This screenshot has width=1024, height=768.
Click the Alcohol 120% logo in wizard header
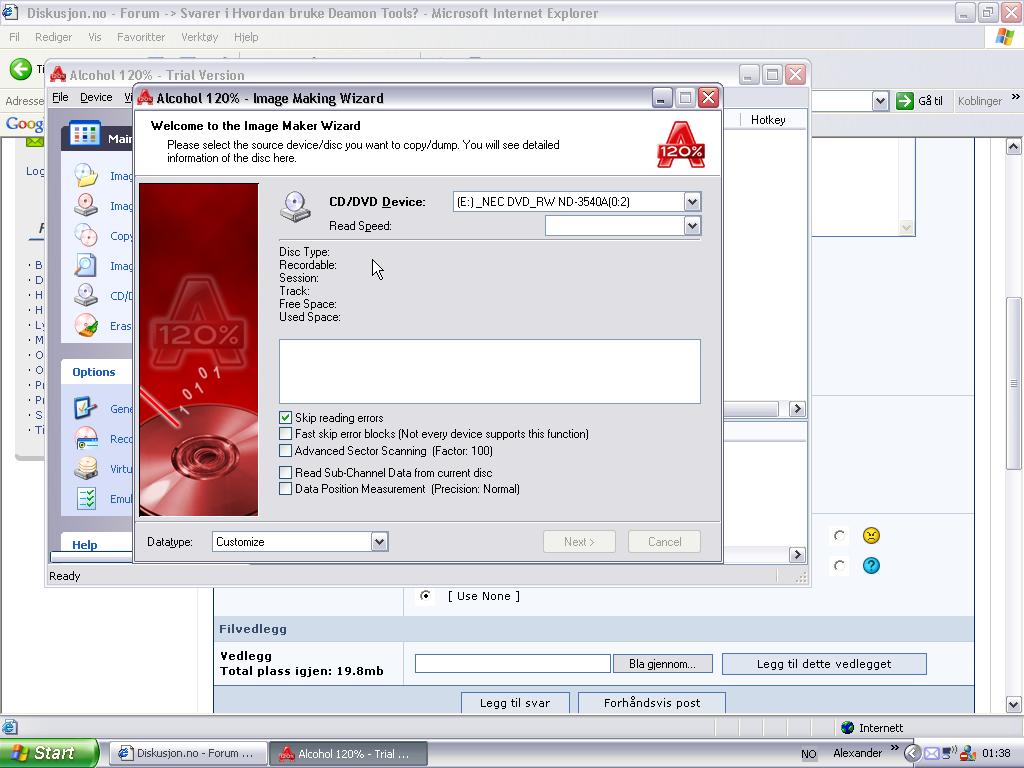click(x=680, y=144)
